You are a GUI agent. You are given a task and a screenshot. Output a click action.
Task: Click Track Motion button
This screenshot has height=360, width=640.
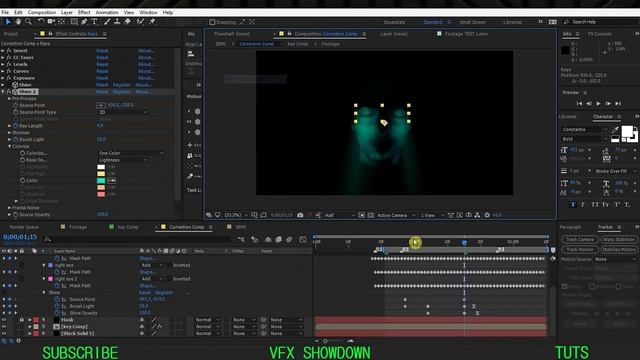pyautogui.click(x=580, y=249)
